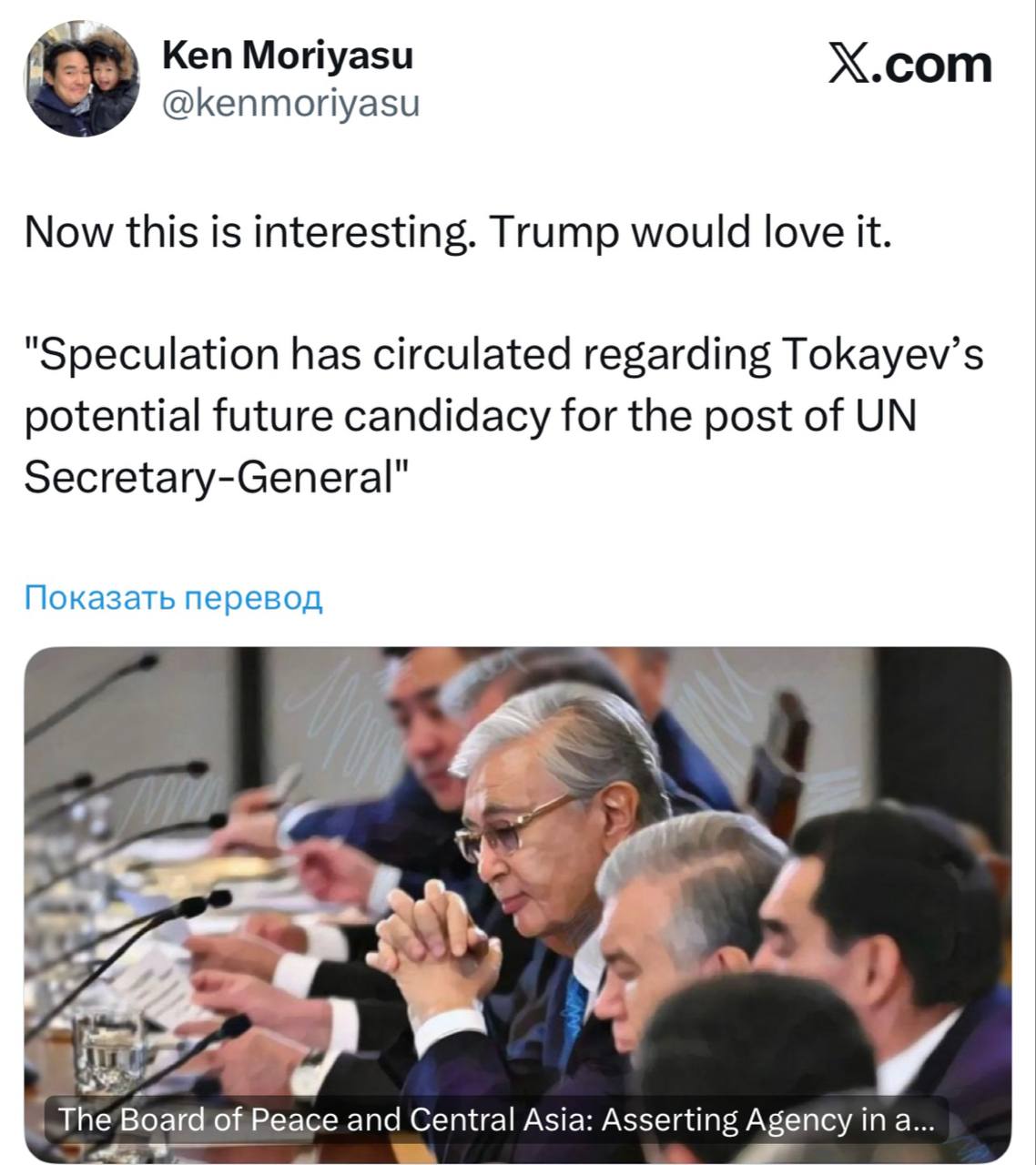1036x1165 pixels.
Task: Click the water glass on the table
Action: (x=107, y=1047)
